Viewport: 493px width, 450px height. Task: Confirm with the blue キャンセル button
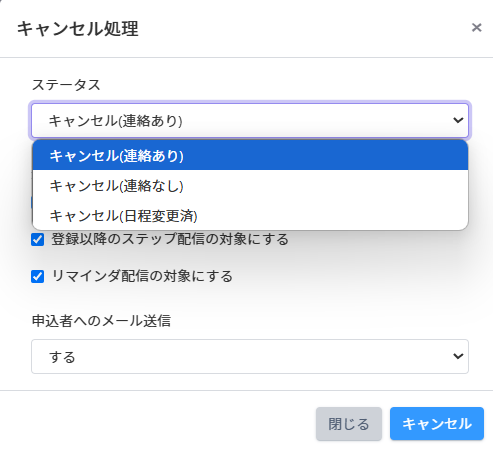coord(437,424)
